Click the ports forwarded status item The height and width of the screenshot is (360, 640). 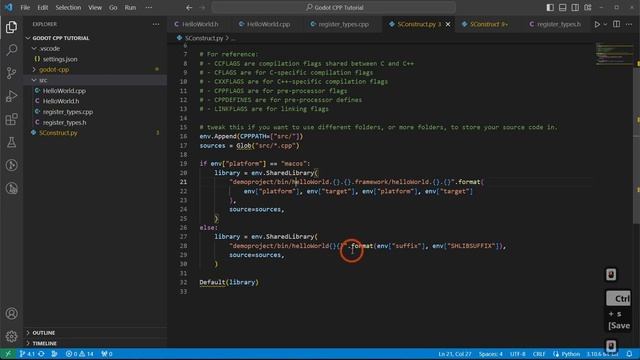(107, 354)
